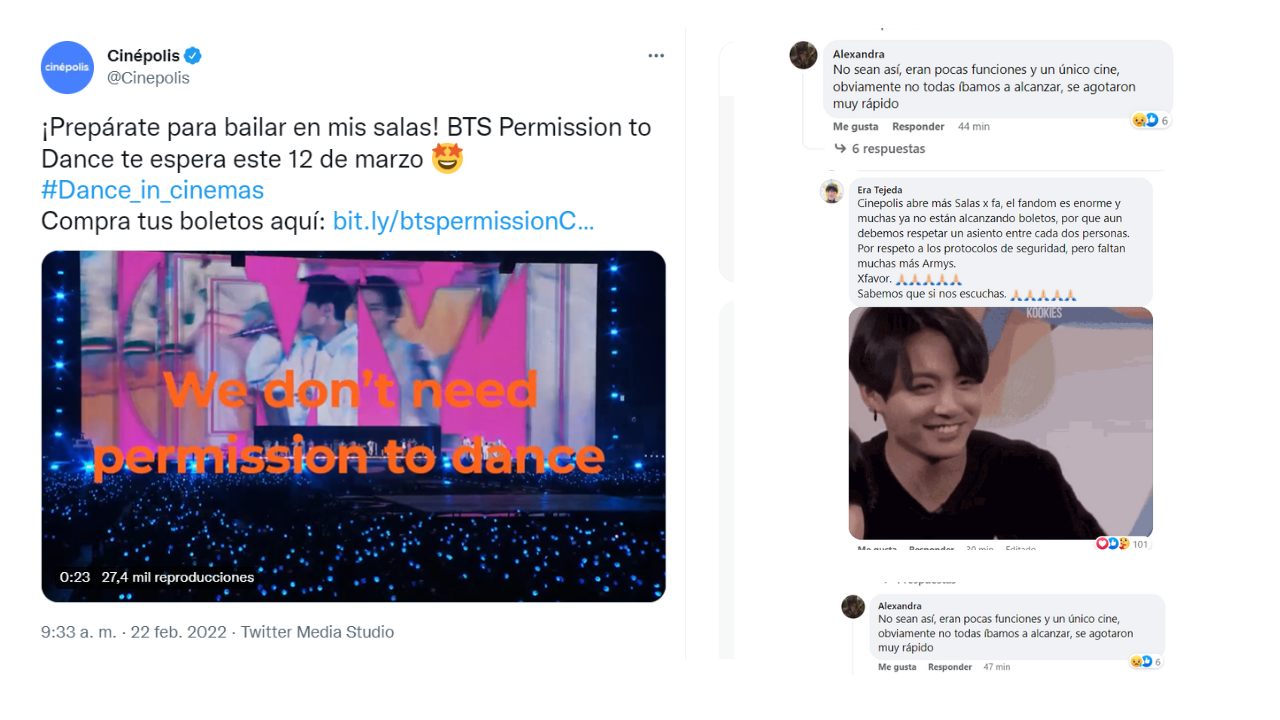Click Responder under Alexandra's top comment
The height and width of the screenshot is (720, 1280).
(x=918, y=127)
